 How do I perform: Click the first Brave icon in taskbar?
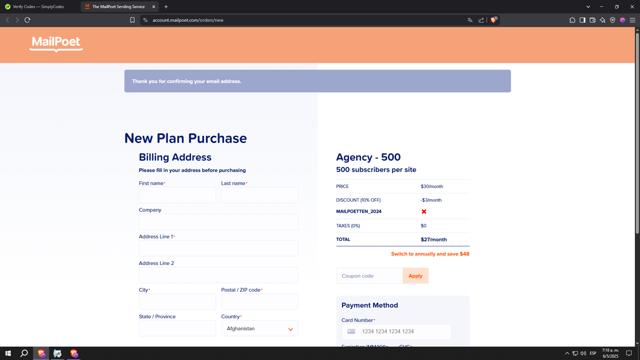(x=41, y=353)
